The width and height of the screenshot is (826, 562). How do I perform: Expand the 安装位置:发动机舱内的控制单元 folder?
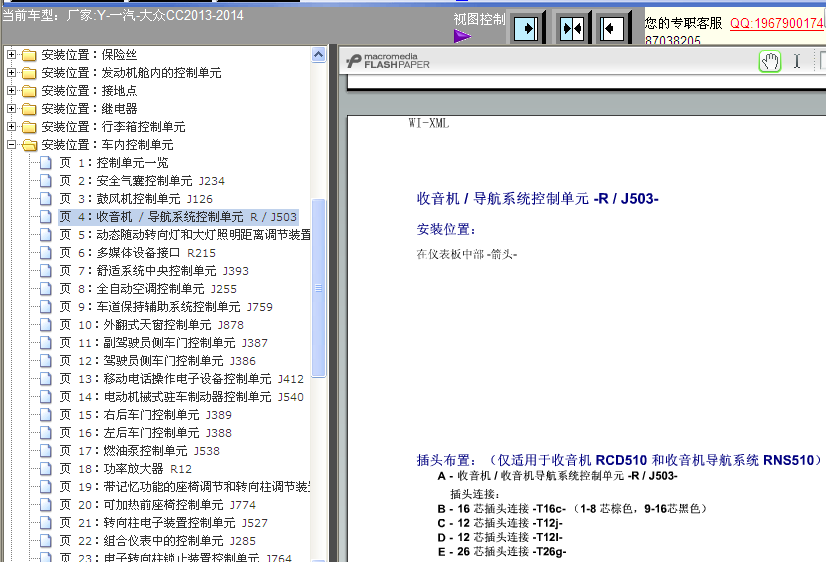click(11, 72)
